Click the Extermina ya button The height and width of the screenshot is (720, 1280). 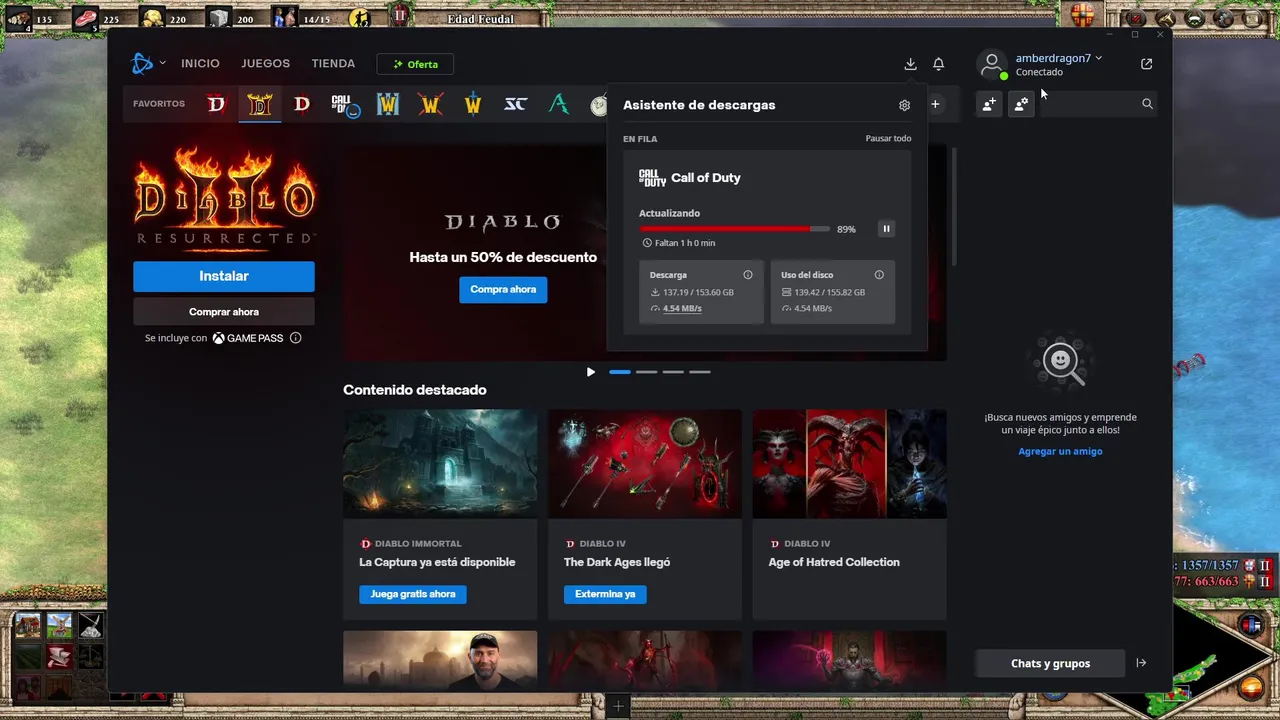605,594
